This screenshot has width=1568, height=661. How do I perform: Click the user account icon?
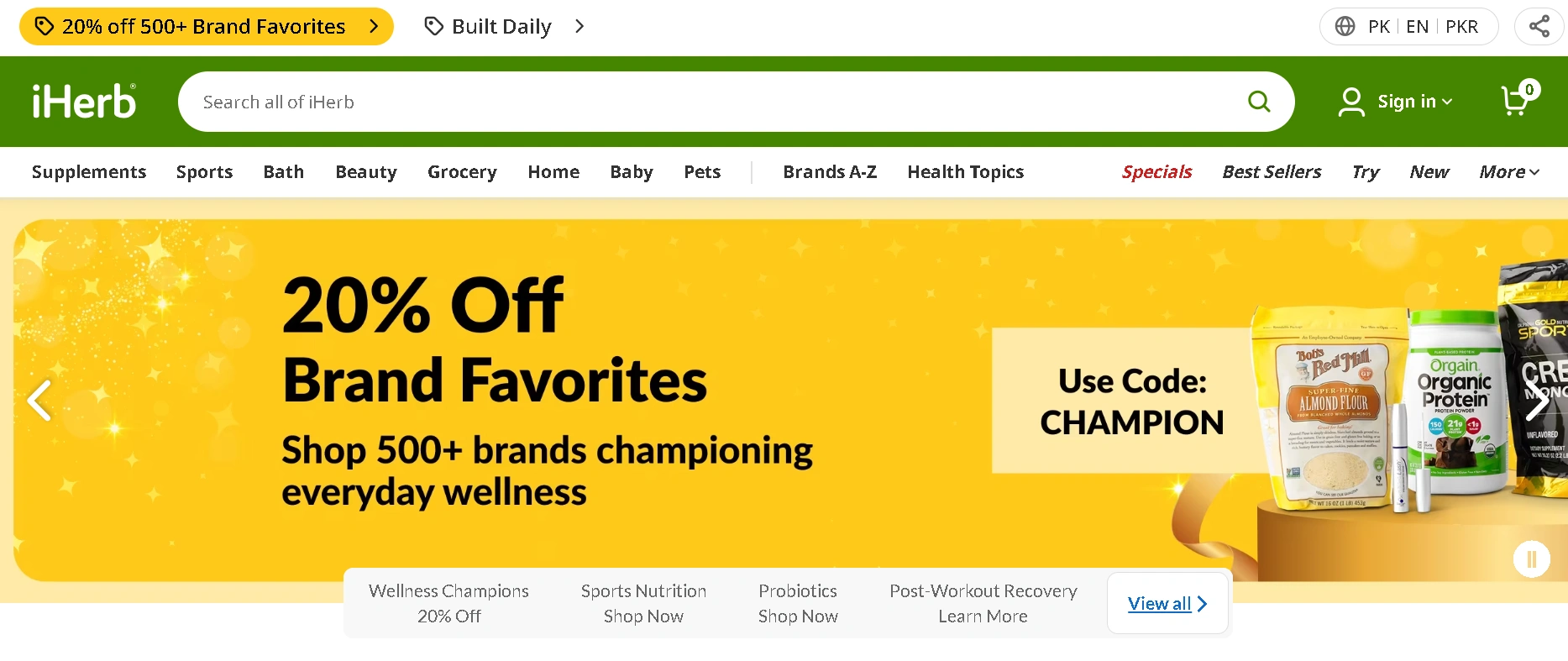coord(1350,102)
